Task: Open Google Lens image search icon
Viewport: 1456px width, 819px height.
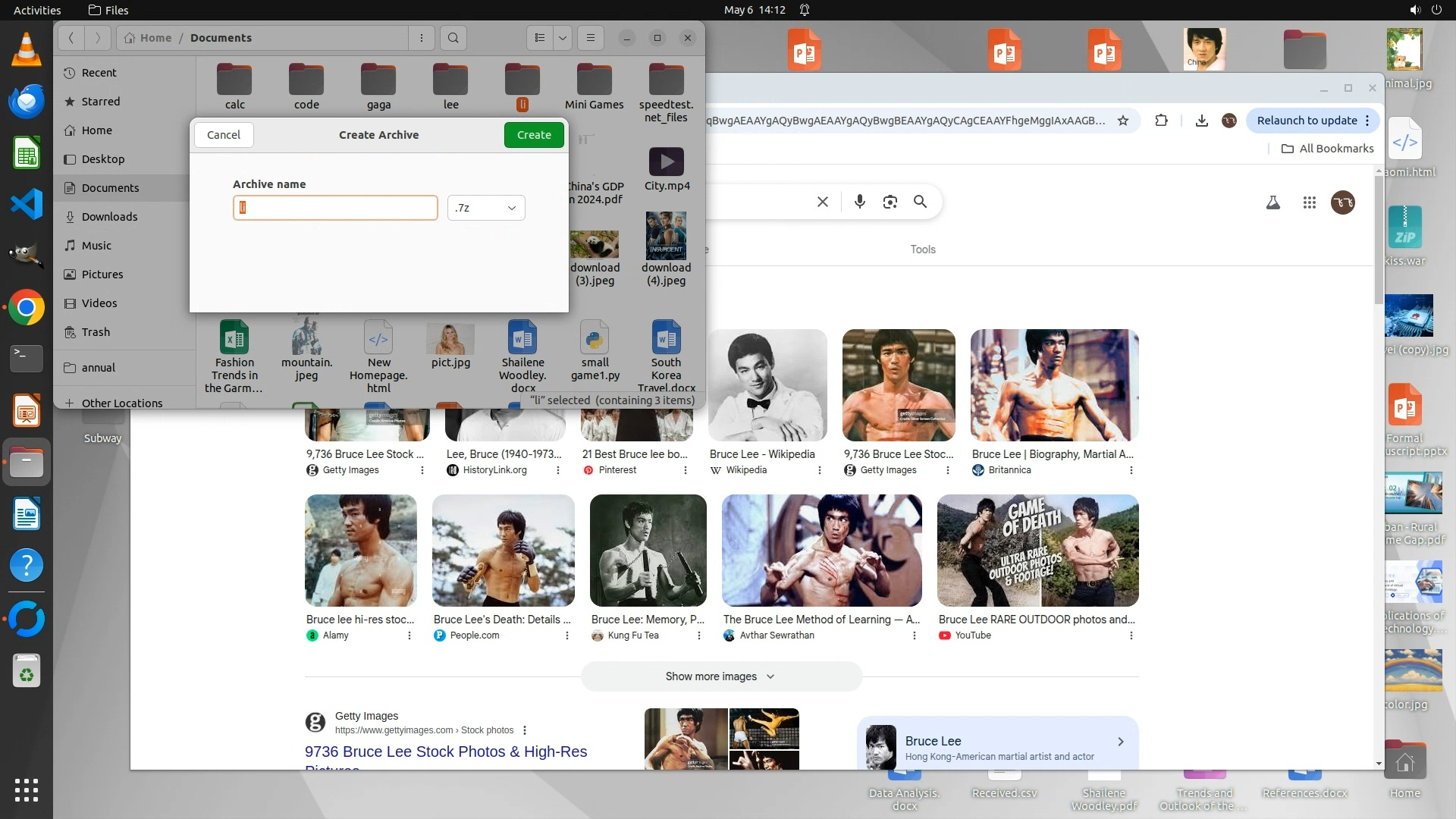Action: click(890, 202)
